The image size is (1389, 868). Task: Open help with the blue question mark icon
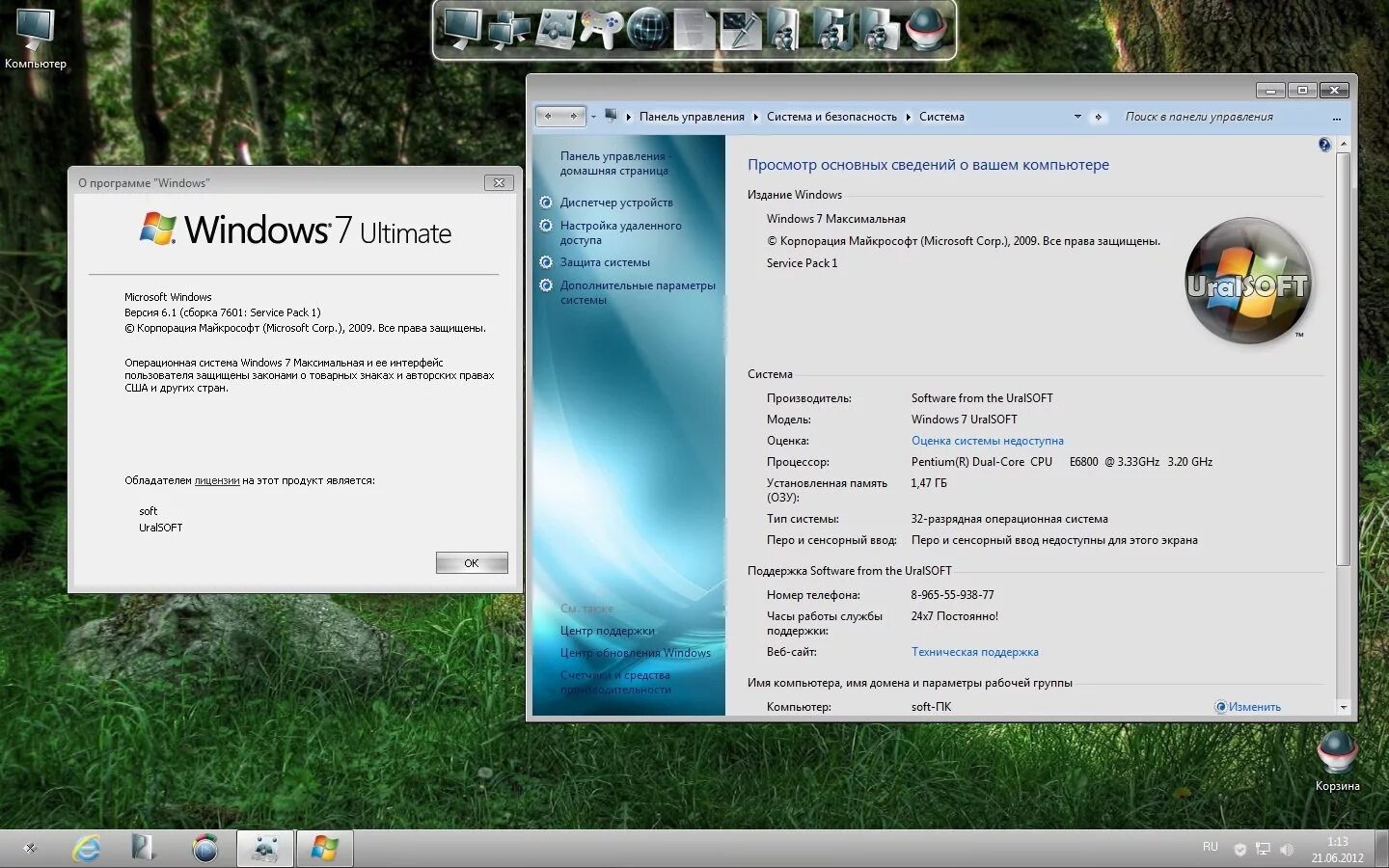click(x=1324, y=145)
